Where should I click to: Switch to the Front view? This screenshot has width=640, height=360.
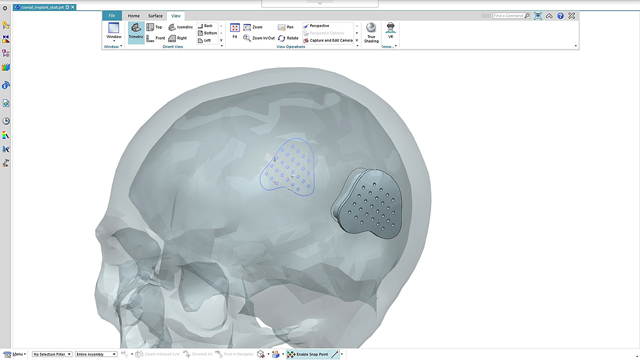[156, 38]
